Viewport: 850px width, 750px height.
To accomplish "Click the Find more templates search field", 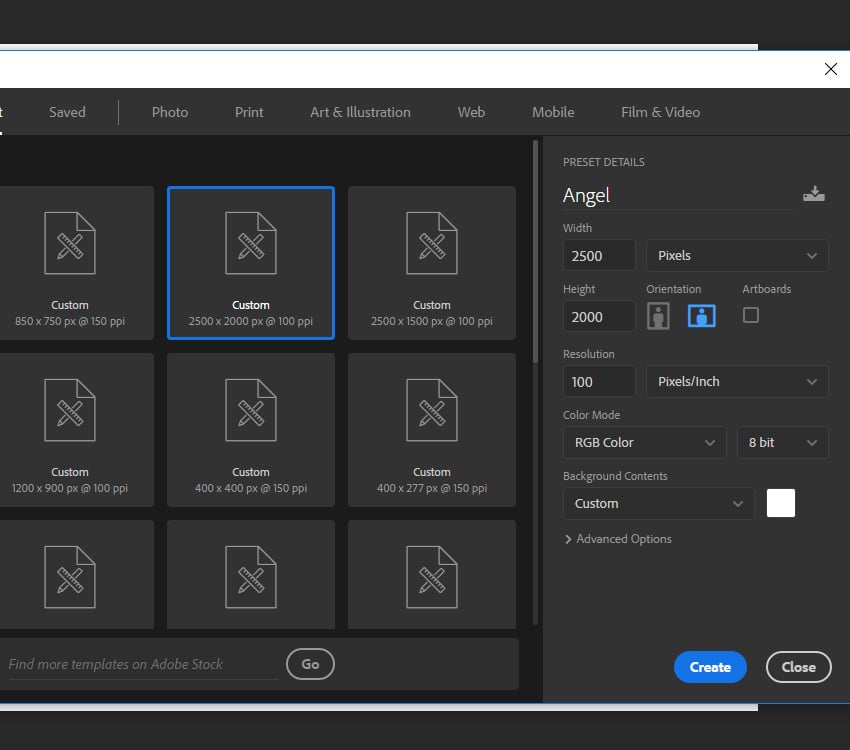I will click(143, 664).
